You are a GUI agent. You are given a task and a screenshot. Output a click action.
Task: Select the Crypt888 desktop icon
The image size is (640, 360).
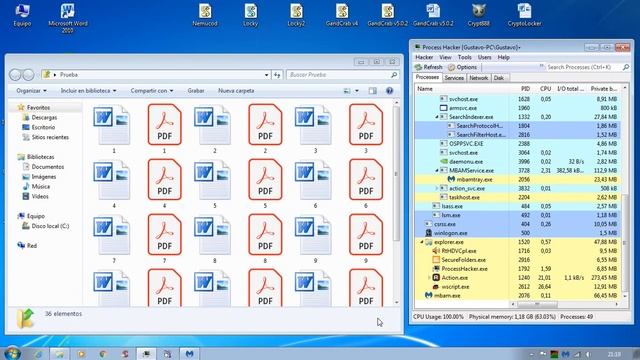click(x=479, y=15)
